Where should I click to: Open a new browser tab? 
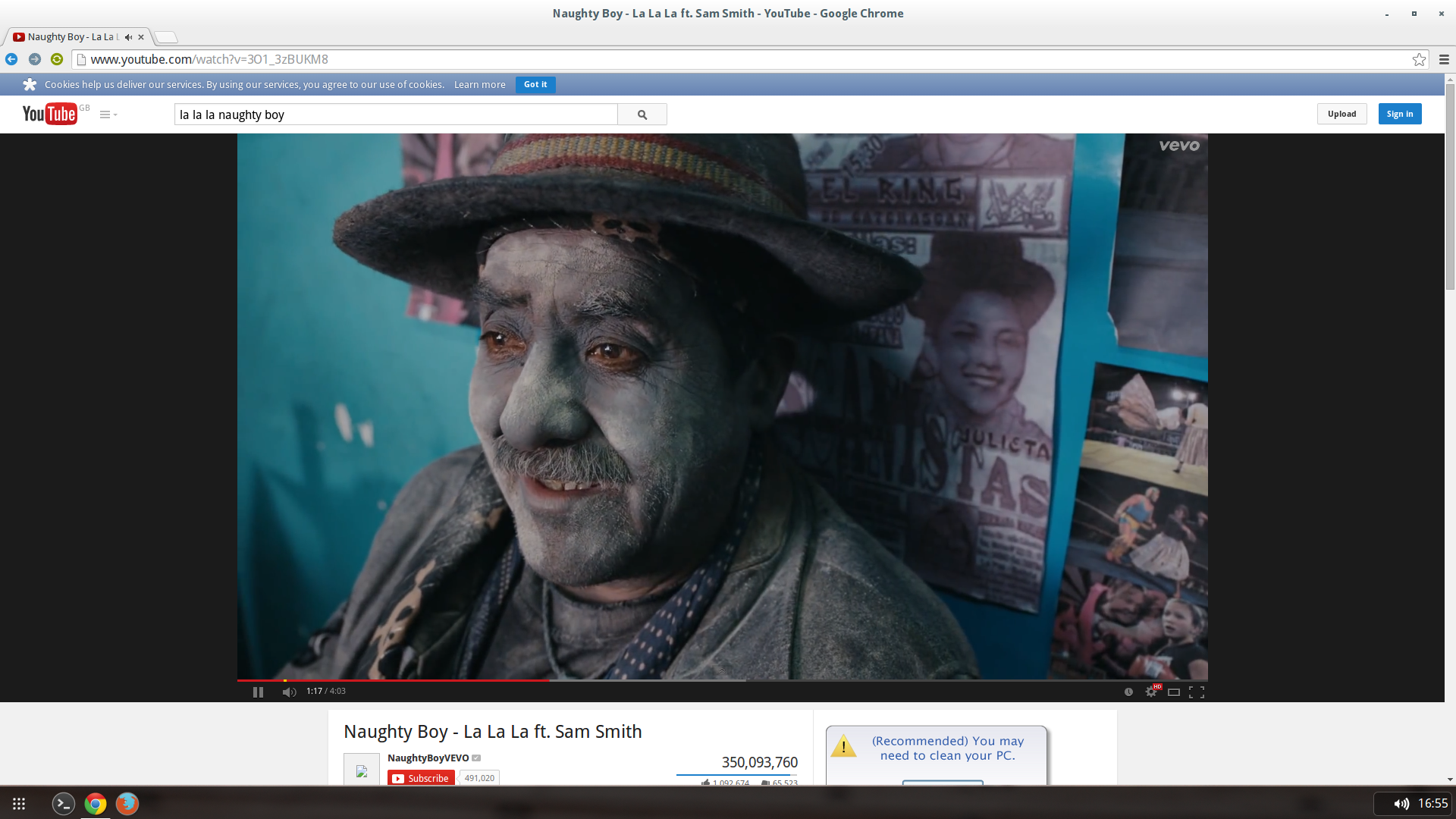coord(166,37)
